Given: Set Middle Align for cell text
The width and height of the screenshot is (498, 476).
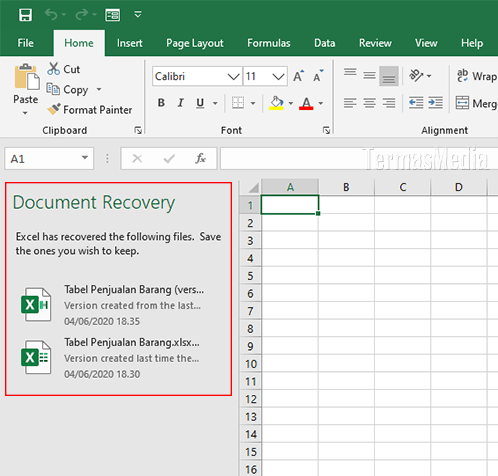Looking at the screenshot, I should click(369, 76).
